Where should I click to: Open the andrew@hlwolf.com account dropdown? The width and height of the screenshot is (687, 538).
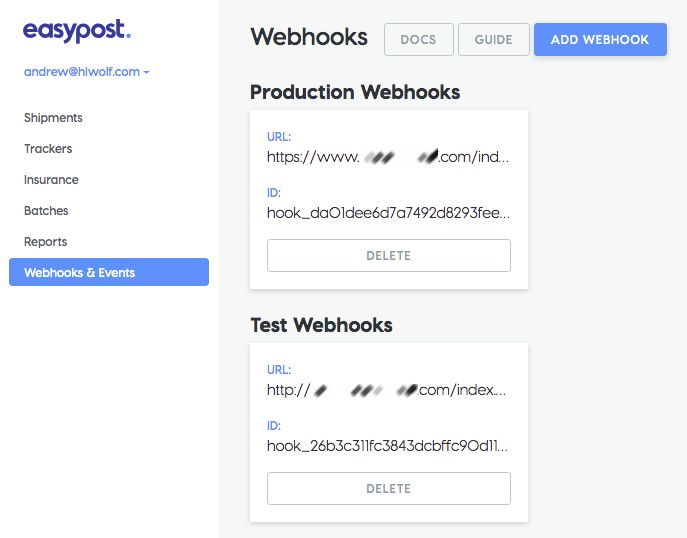[x=87, y=72]
